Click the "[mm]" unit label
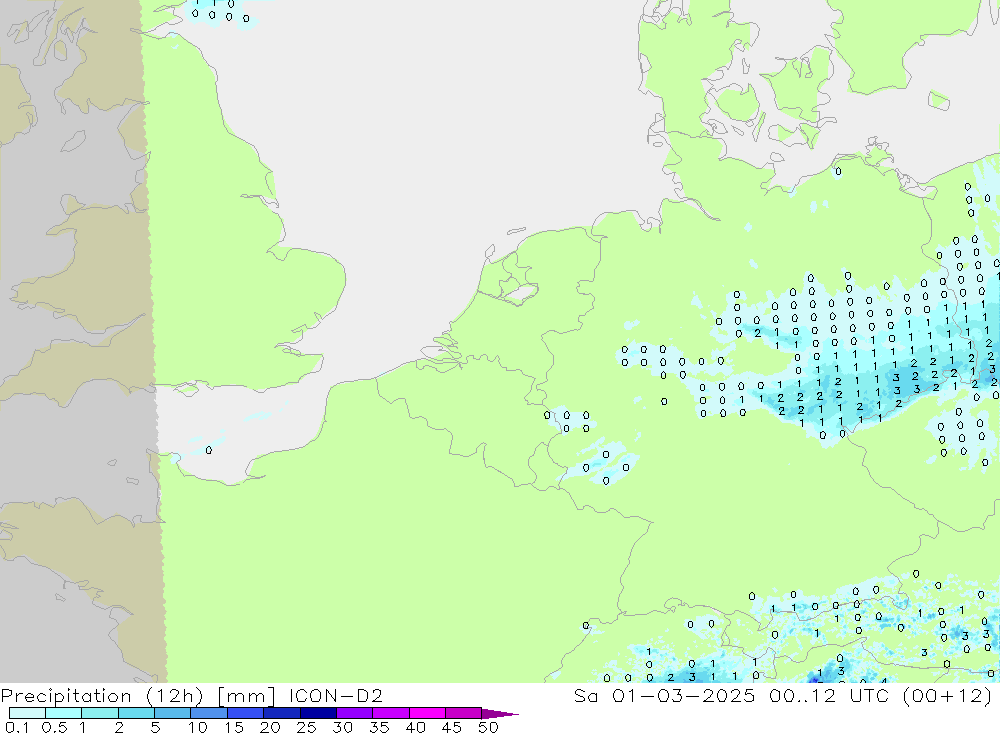The image size is (1000, 733). click(246, 696)
